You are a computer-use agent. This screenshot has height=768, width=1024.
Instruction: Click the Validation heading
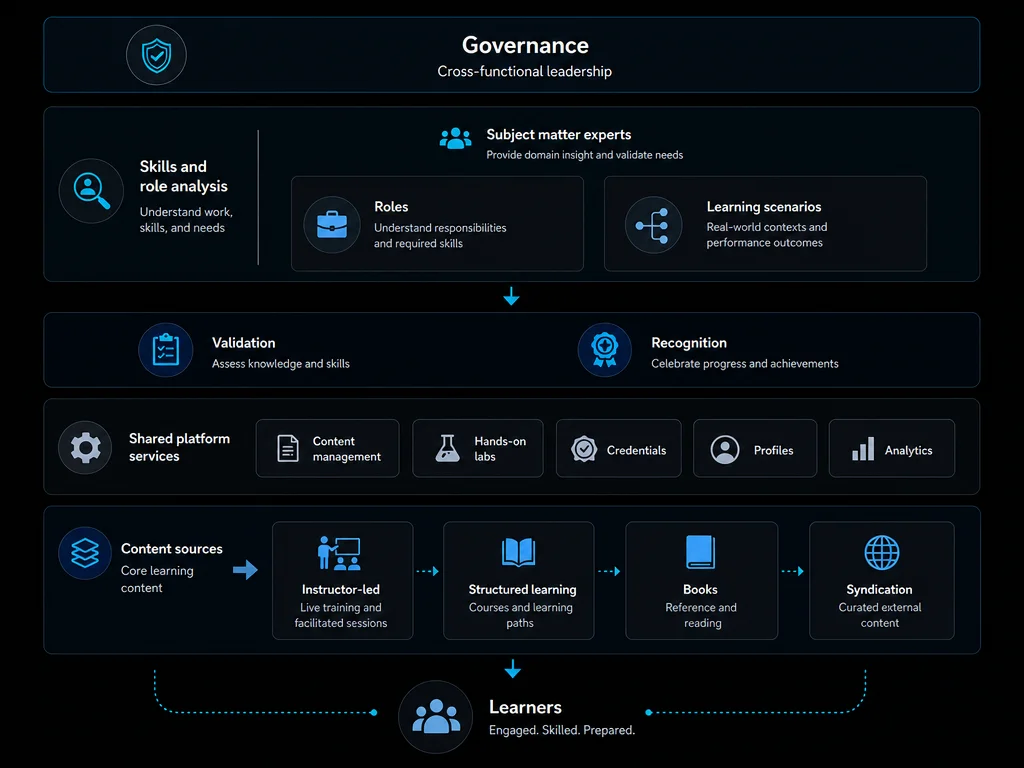click(244, 343)
